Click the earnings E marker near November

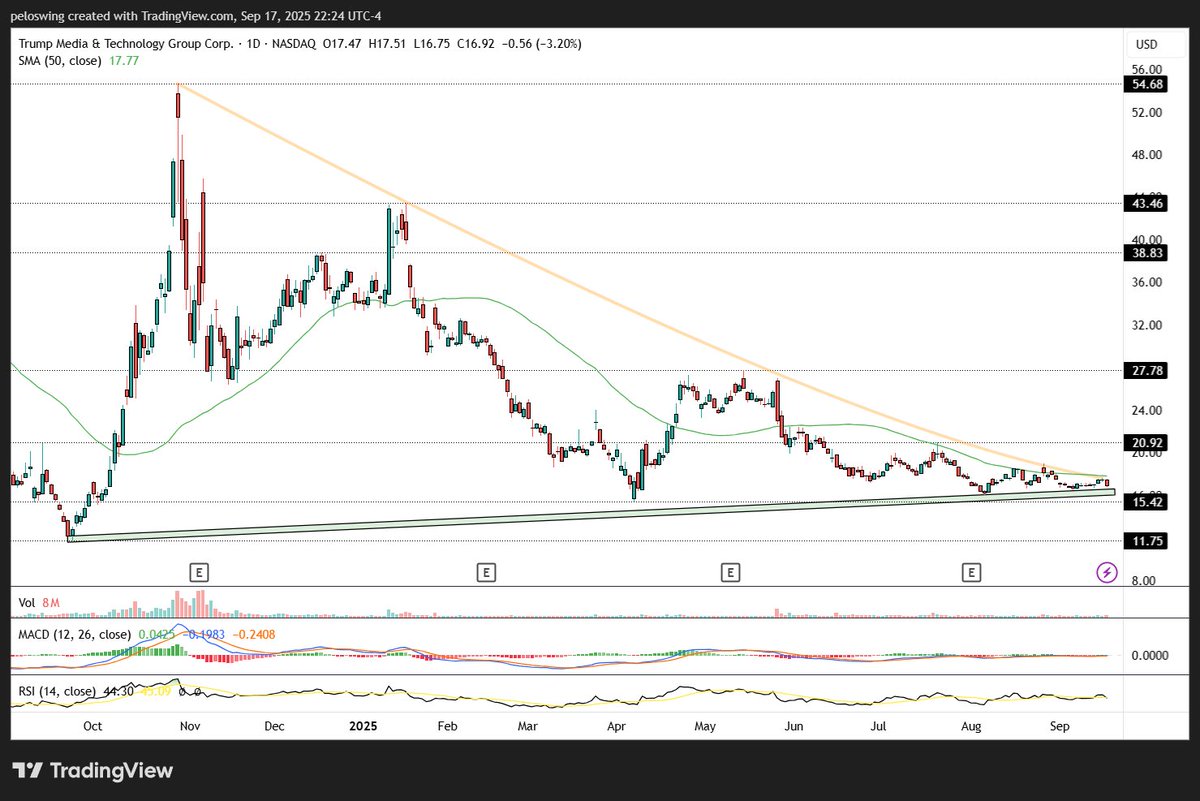pos(200,572)
